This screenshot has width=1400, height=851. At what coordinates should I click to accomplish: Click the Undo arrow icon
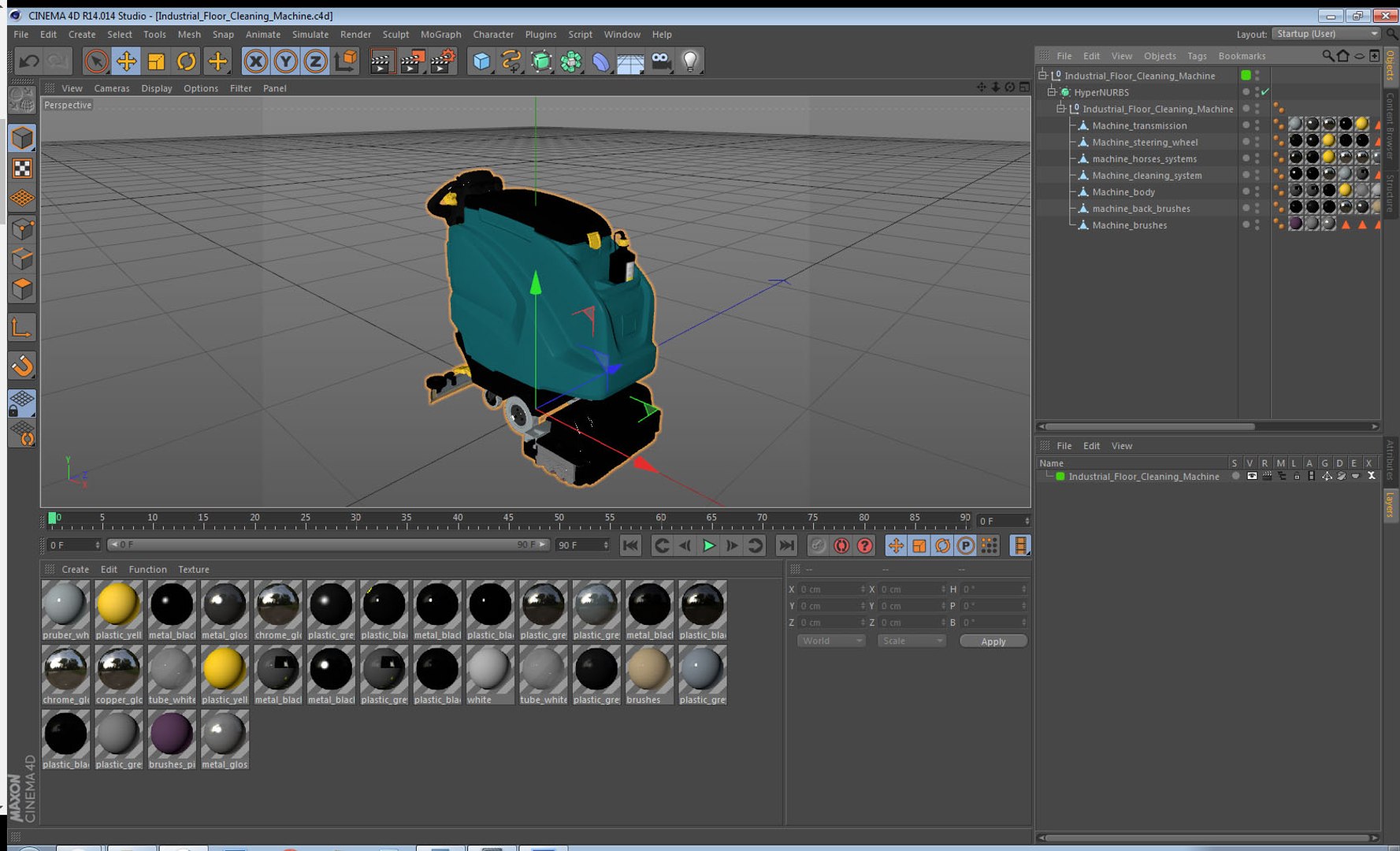(29, 61)
